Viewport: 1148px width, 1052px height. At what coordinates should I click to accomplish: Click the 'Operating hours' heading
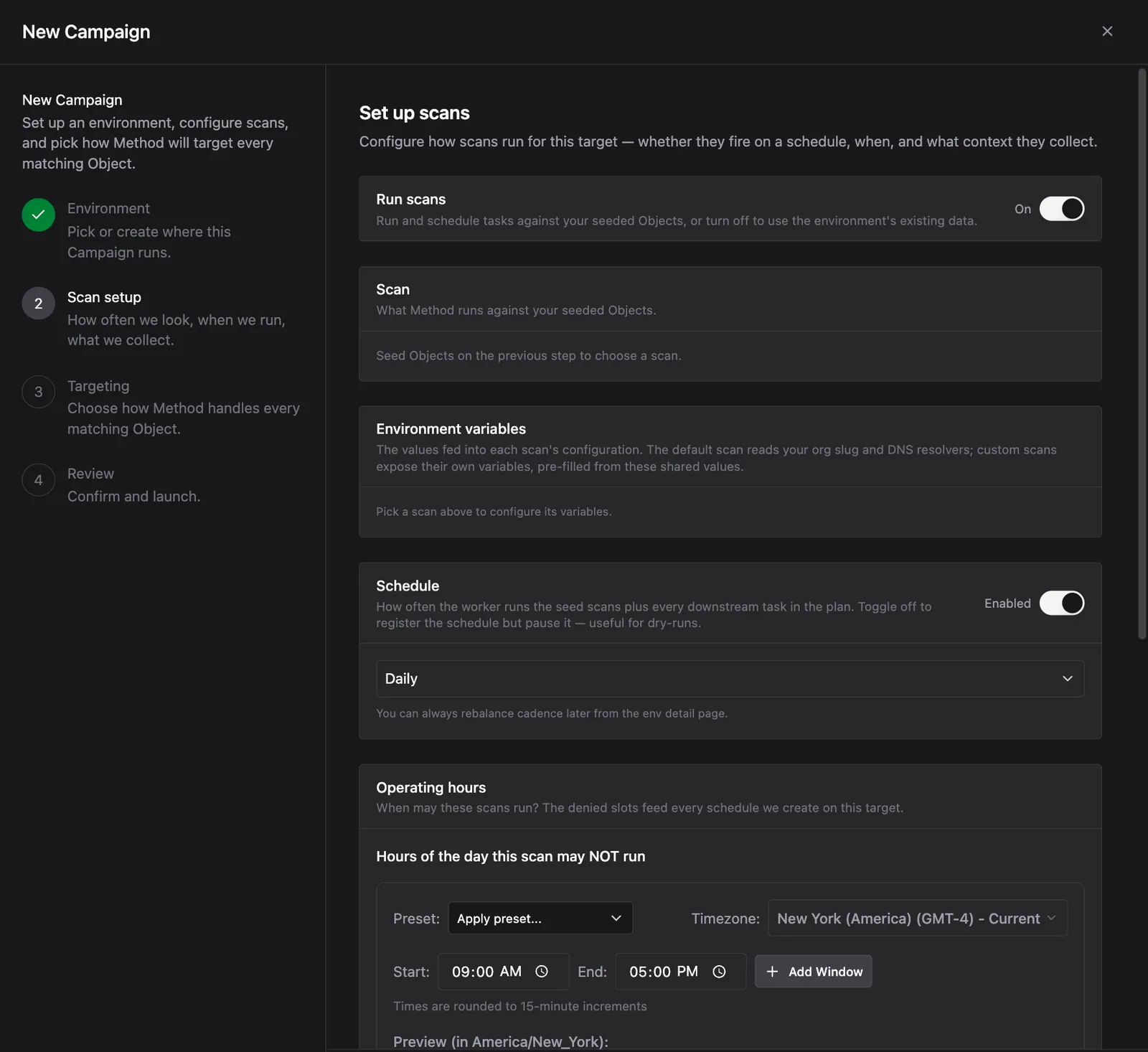pyautogui.click(x=430, y=787)
